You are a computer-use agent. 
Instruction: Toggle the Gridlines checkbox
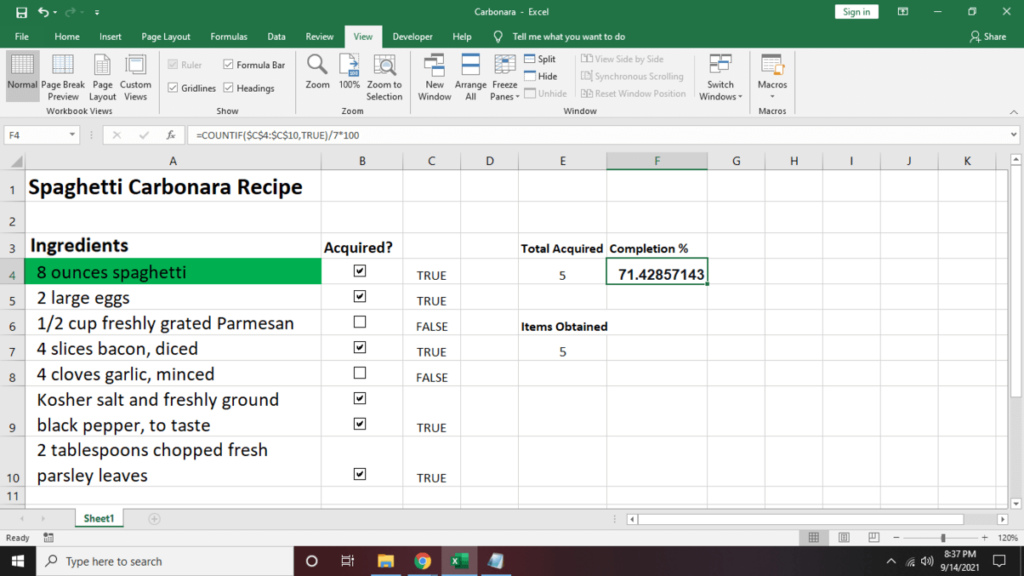point(172,88)
